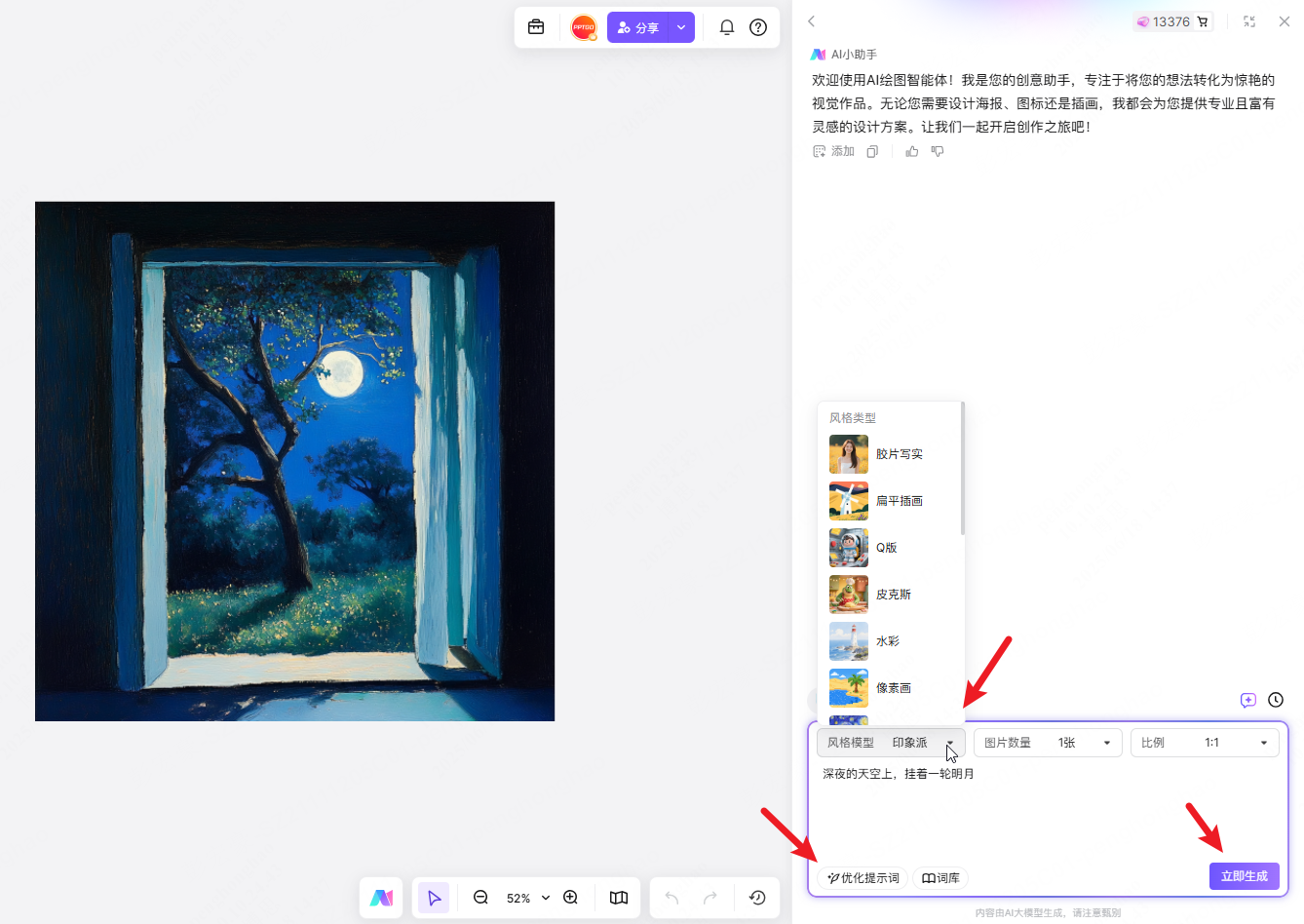Copy the AI assistant welcome message

pos(872,151)
